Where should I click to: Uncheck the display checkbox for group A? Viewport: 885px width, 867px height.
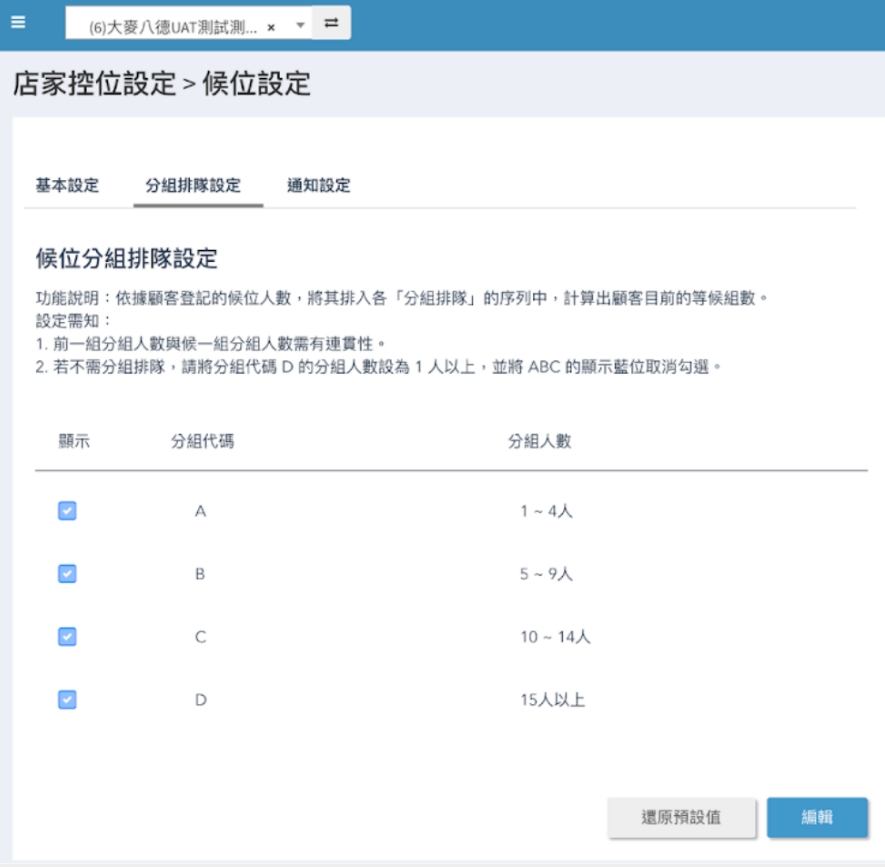[x=67, y=511]
